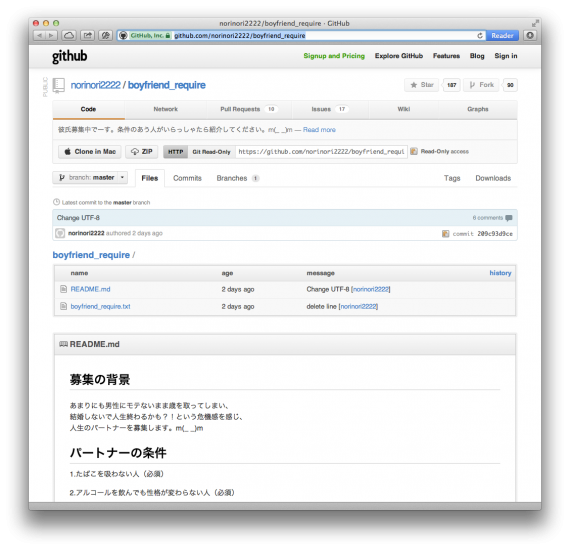The image size is (570, 550).
Task: Open boyfriend_require.txt file
Action: [x=100, y=306]
